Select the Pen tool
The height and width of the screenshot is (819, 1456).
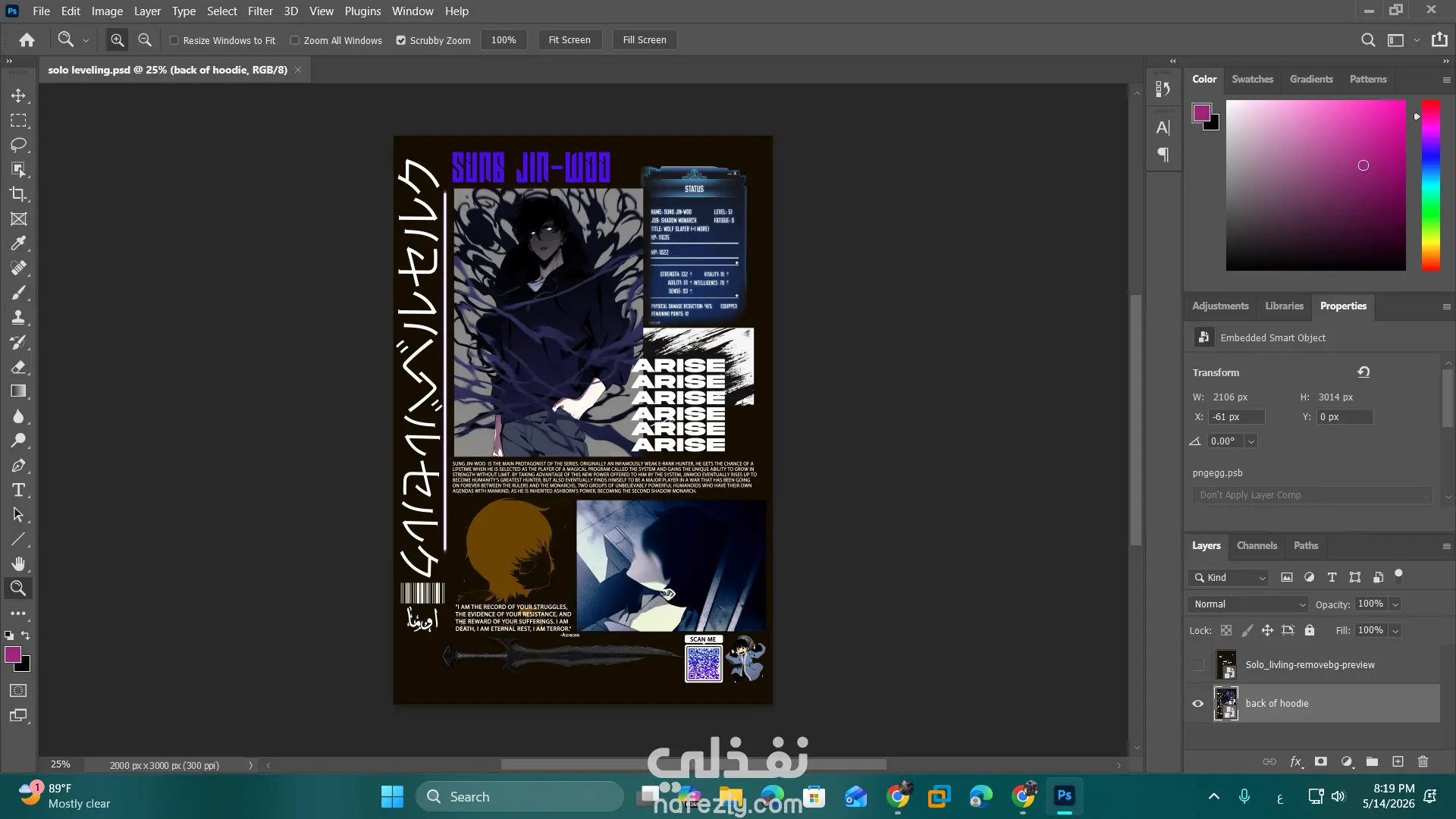18,466
